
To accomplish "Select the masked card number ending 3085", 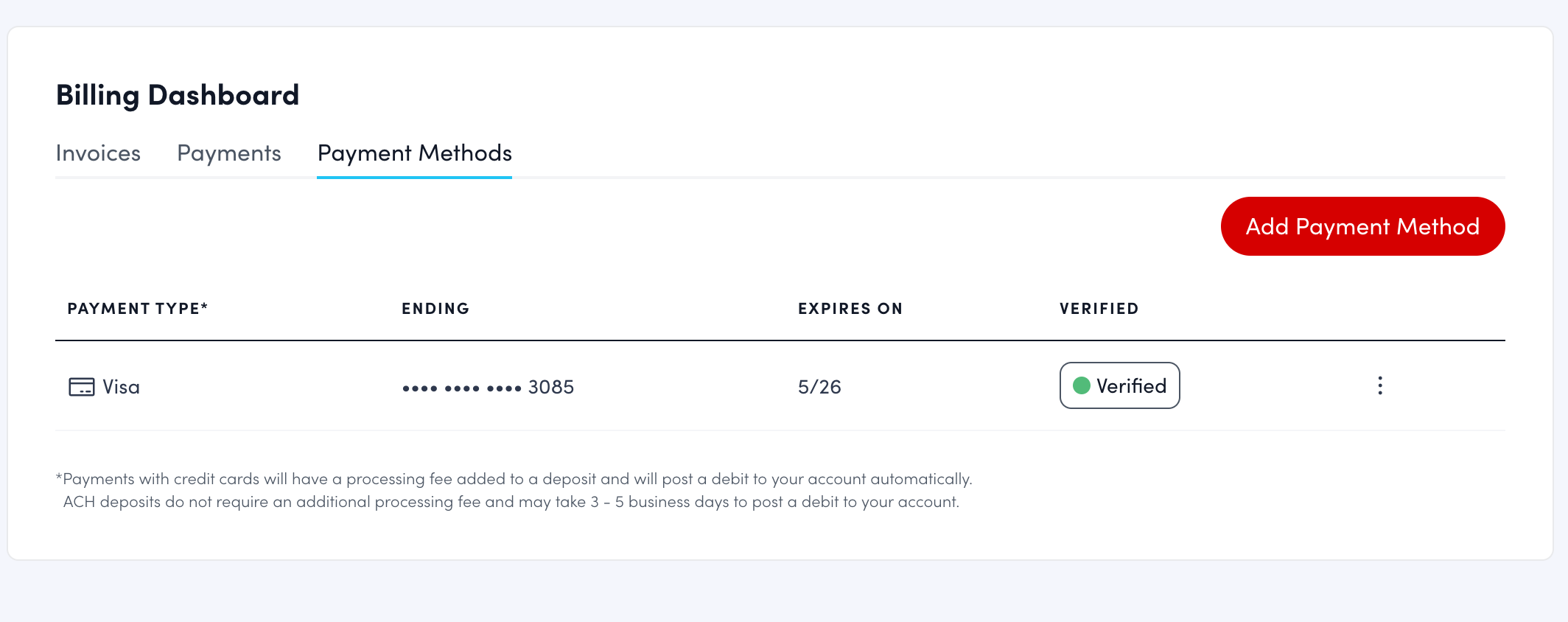I will pos(488,386).
